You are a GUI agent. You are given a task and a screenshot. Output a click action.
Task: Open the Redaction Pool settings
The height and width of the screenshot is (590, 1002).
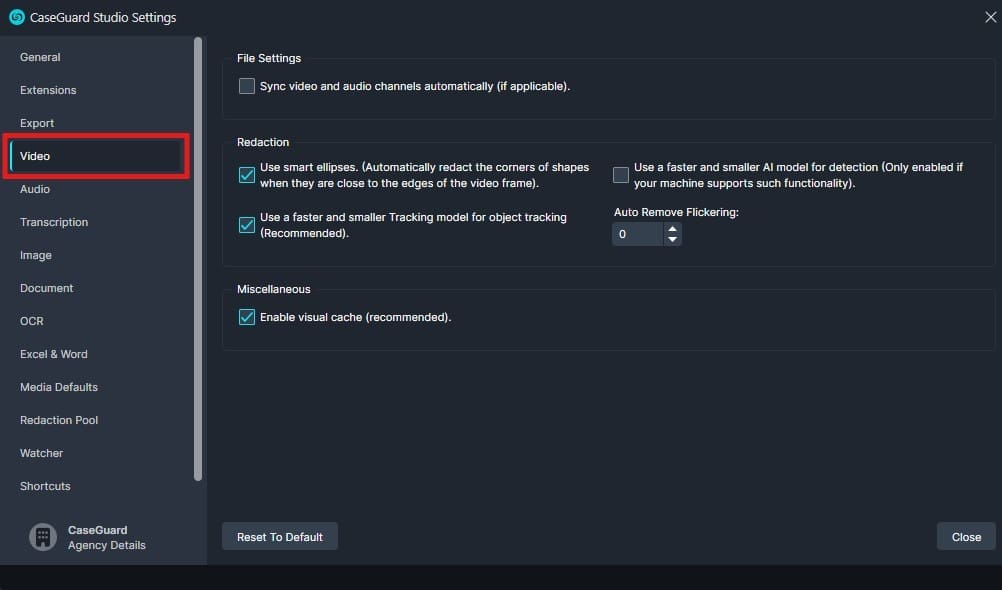click(59, 420)
